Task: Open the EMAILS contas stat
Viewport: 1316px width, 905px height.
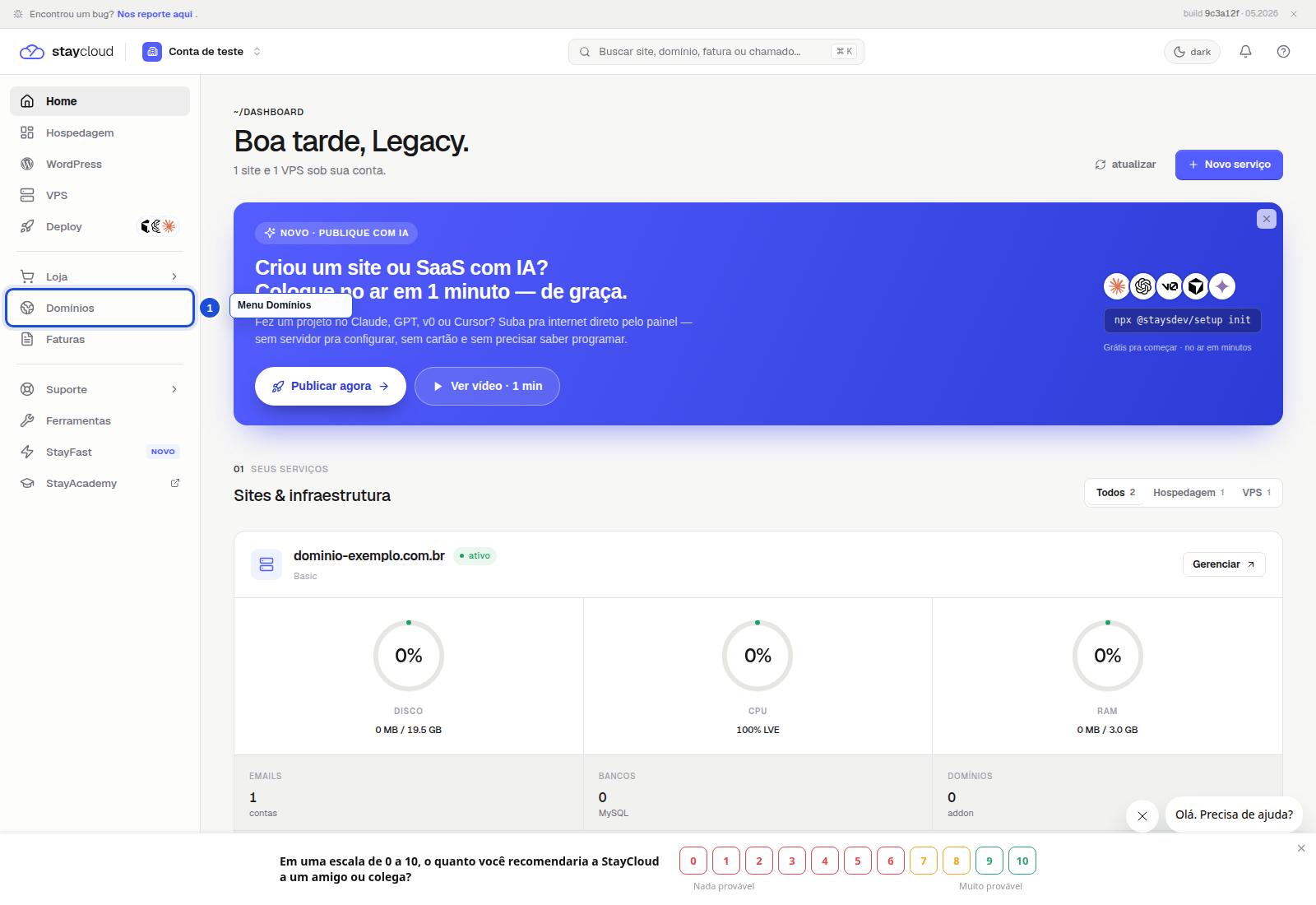Action: coord(409,793)
